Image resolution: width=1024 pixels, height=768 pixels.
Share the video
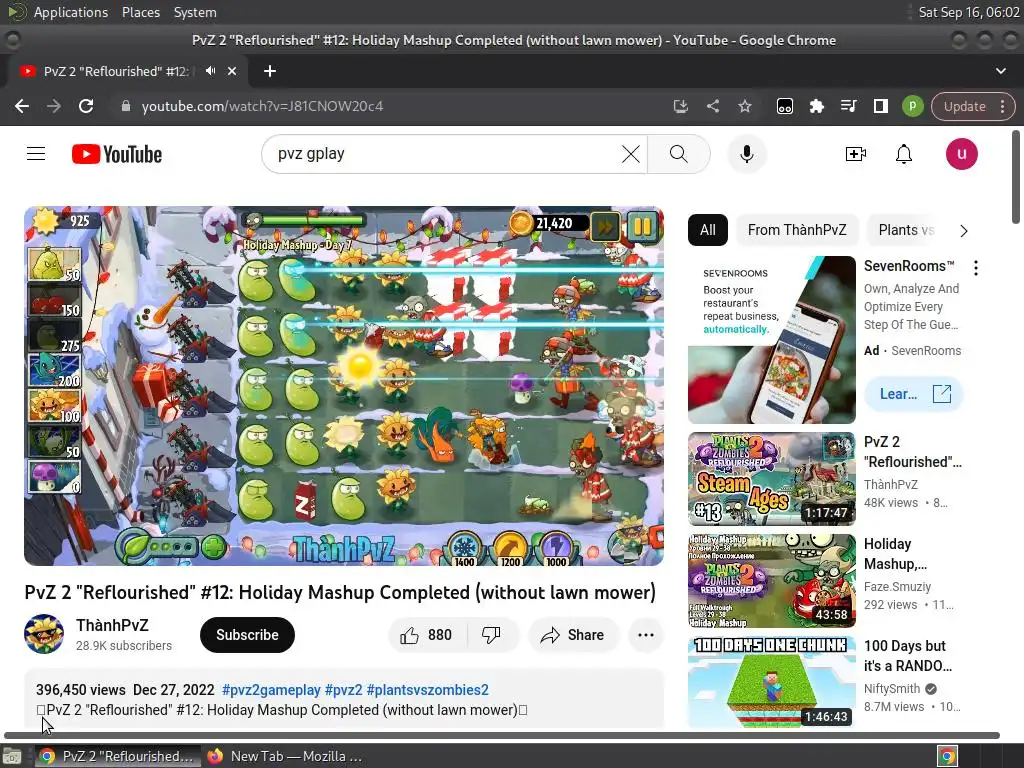(573, 635)
